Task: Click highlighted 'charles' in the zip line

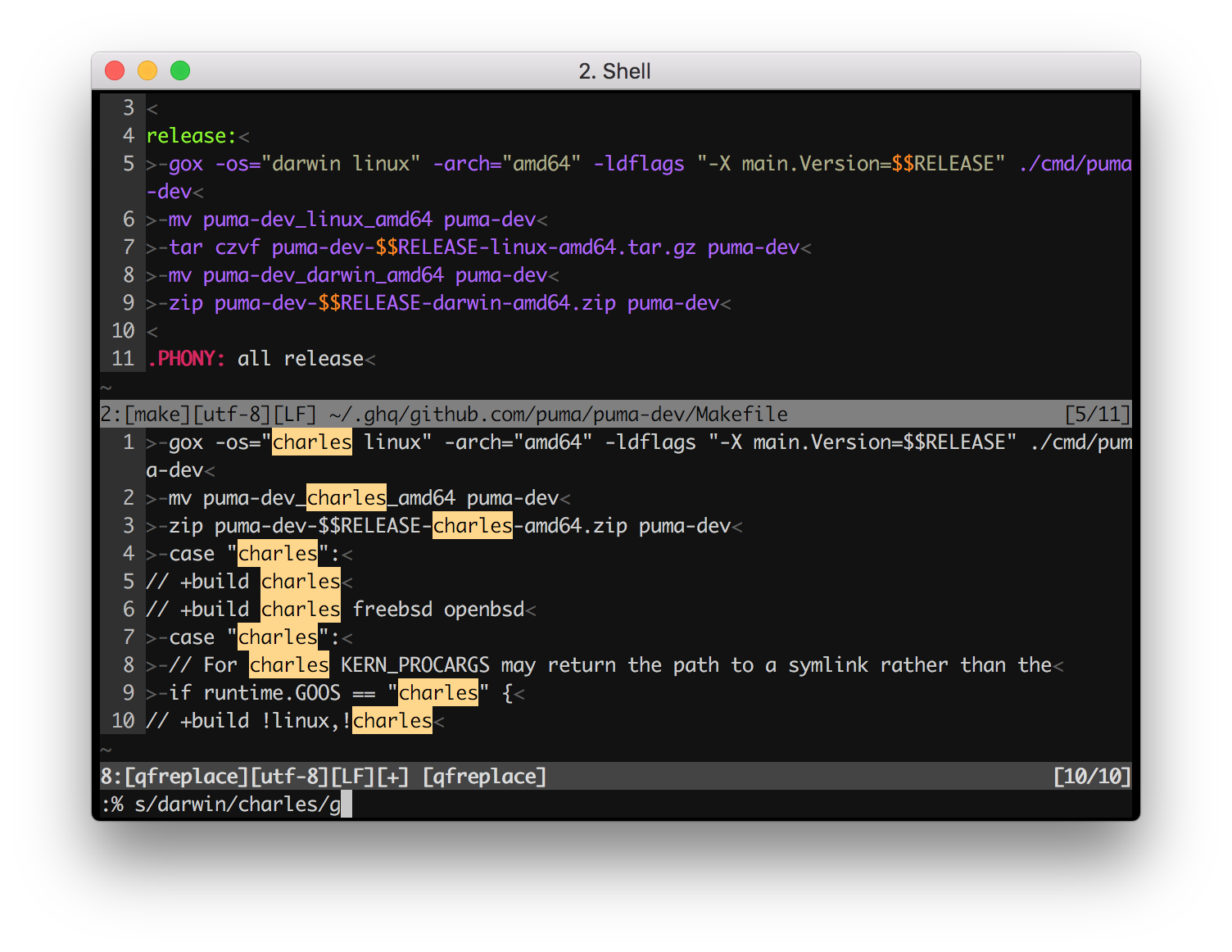Action: point(473,526)
